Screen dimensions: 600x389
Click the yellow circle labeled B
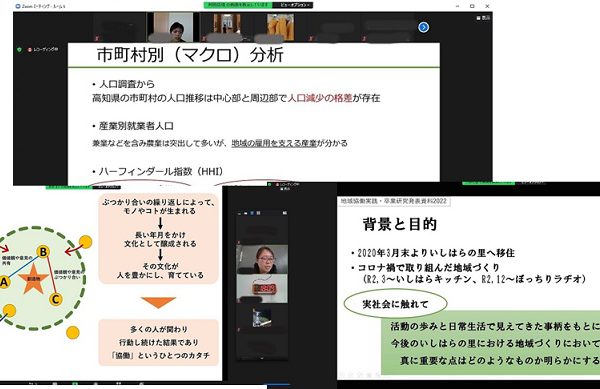pyautogui.click(x=43, y=252)
